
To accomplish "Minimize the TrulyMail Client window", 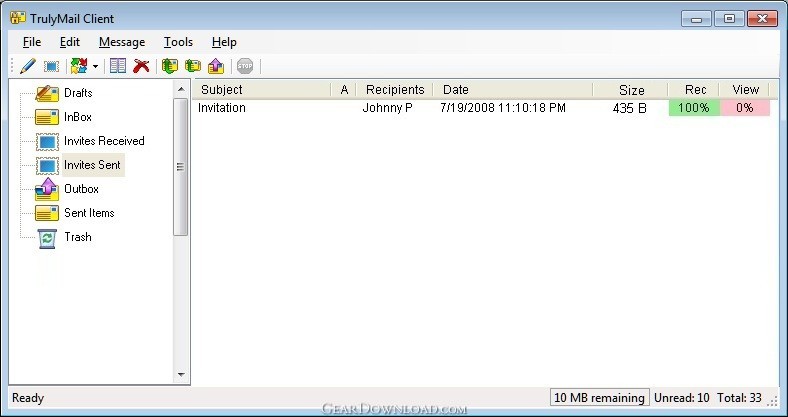I will tap(696, 19).
